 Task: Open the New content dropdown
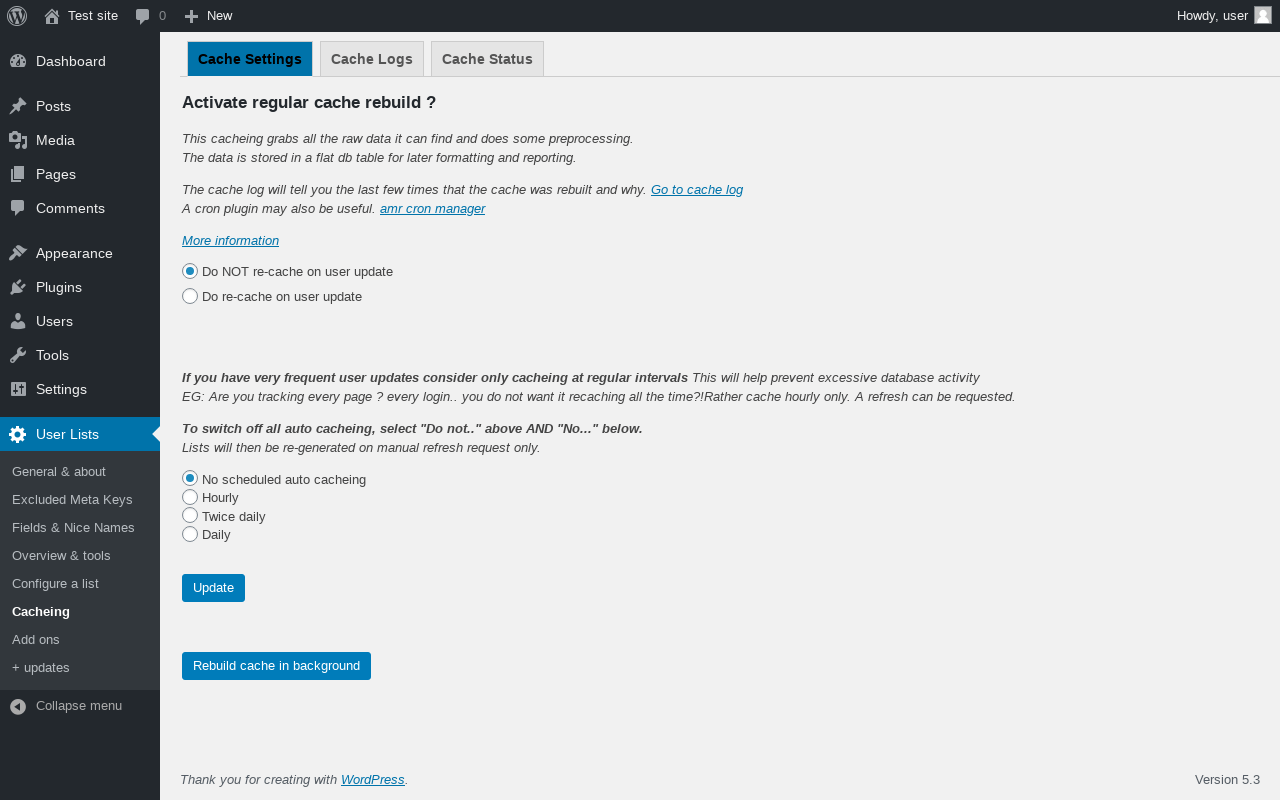pos(208,16)
